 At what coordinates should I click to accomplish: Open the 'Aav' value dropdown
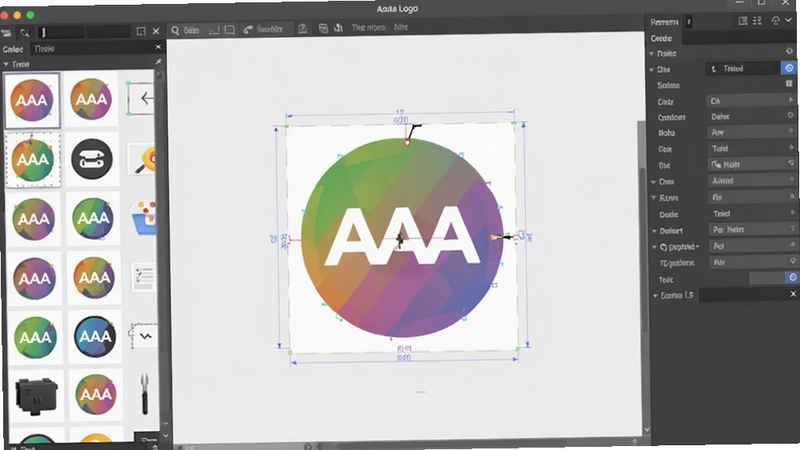tap(751, 132)
